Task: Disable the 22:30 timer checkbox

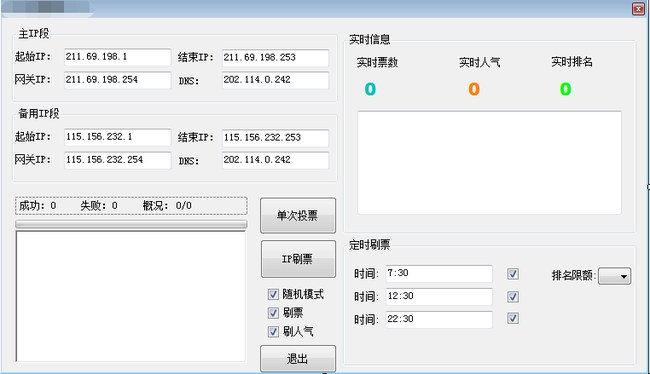Action: [x=513, y=318]
